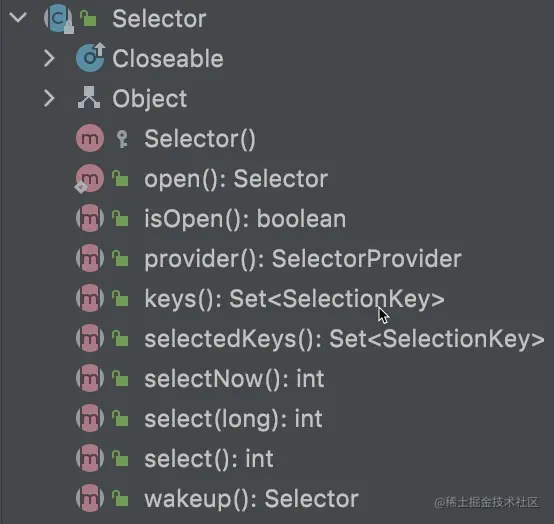The image size is (554, 524).
Task: Select the select(long): int method
Action: [233, 419]
